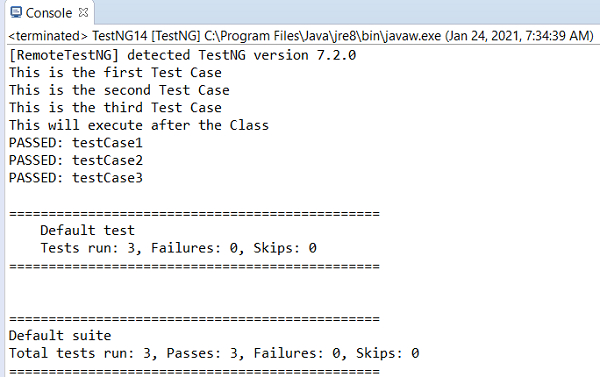This screenshot has width=600, height=377.
Task: Click the PASSED: testCase1 result line
Action: [76, 143]
